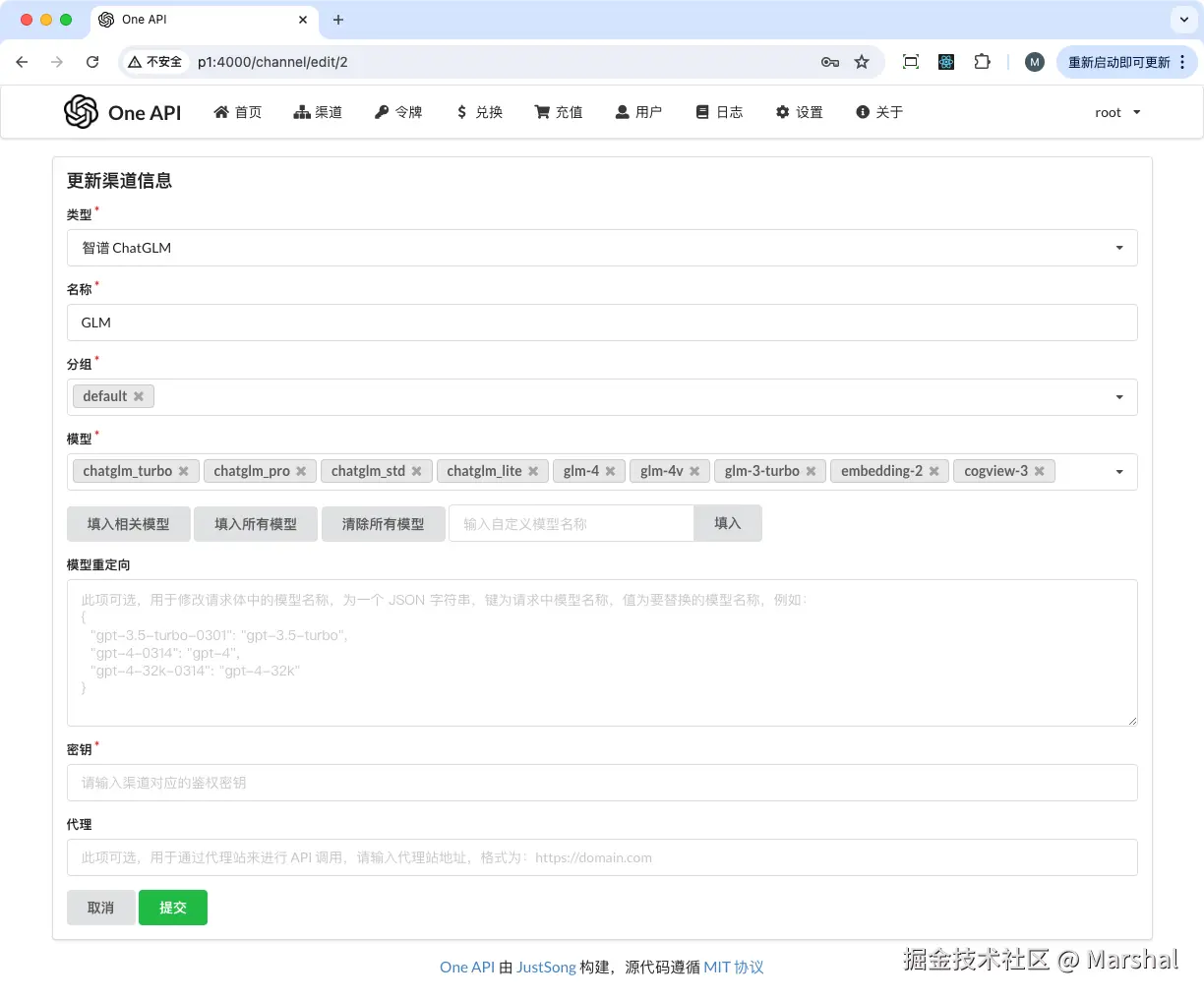The width and height of the screenshot is (1204, 999).
Task: Open the 令牌 tokens page
Action: (398, 112)
